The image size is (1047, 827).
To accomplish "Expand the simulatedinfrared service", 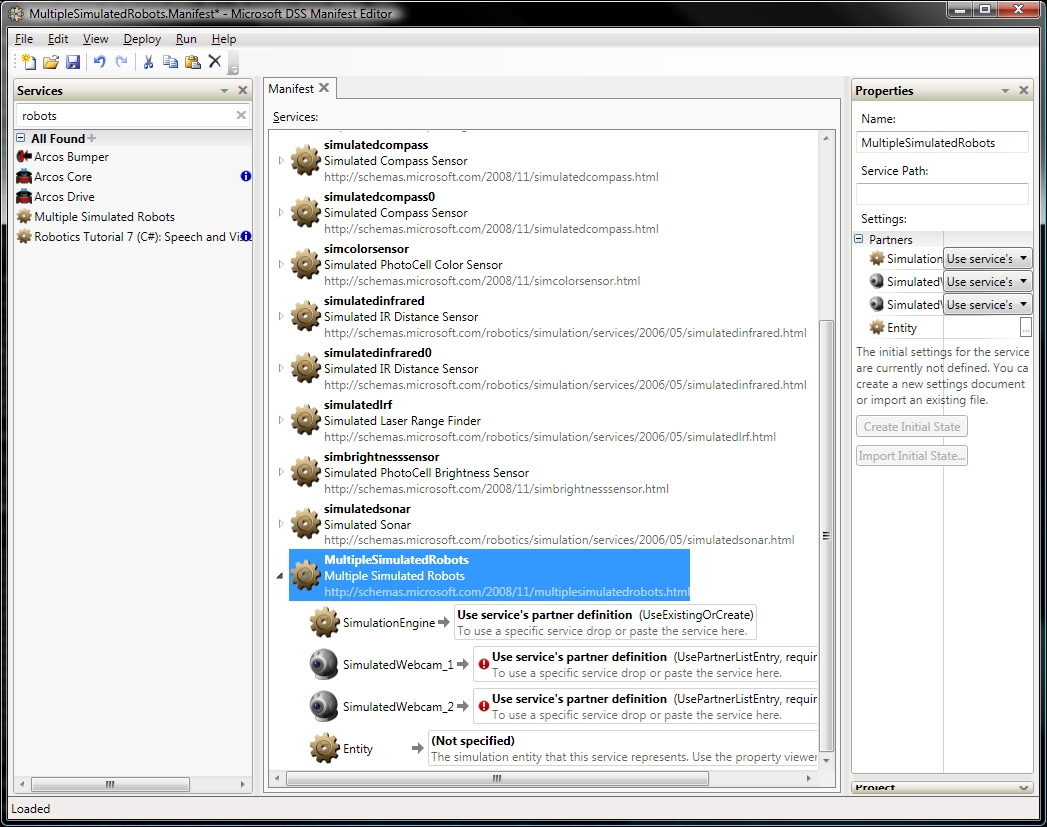I will click(x=281, y=316).
